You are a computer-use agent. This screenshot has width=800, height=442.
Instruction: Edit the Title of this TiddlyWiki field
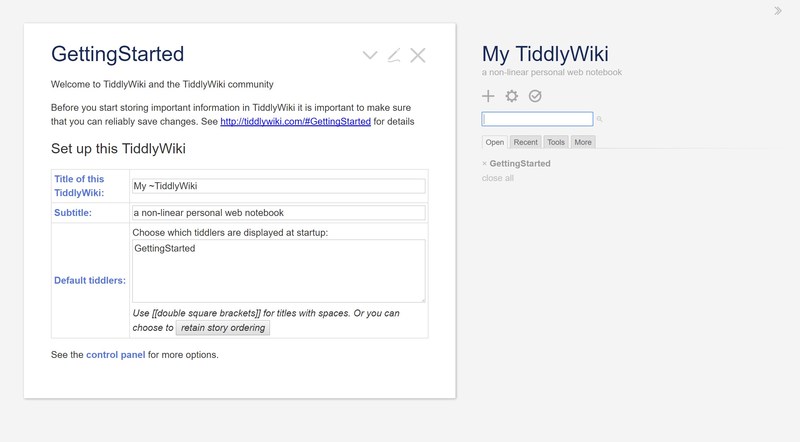tap(279, 186)
